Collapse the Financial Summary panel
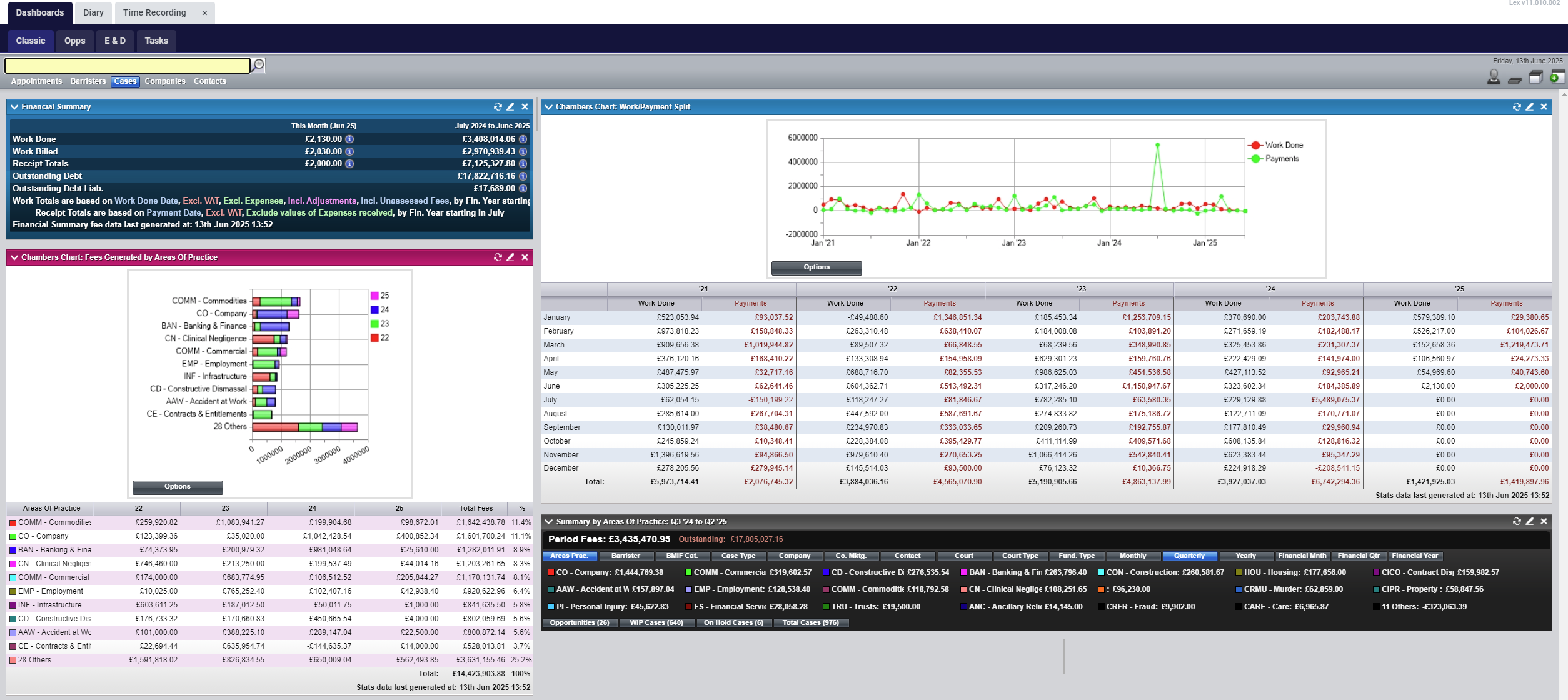This screenshot has width=1568, height=700. [x=14, y=107]
